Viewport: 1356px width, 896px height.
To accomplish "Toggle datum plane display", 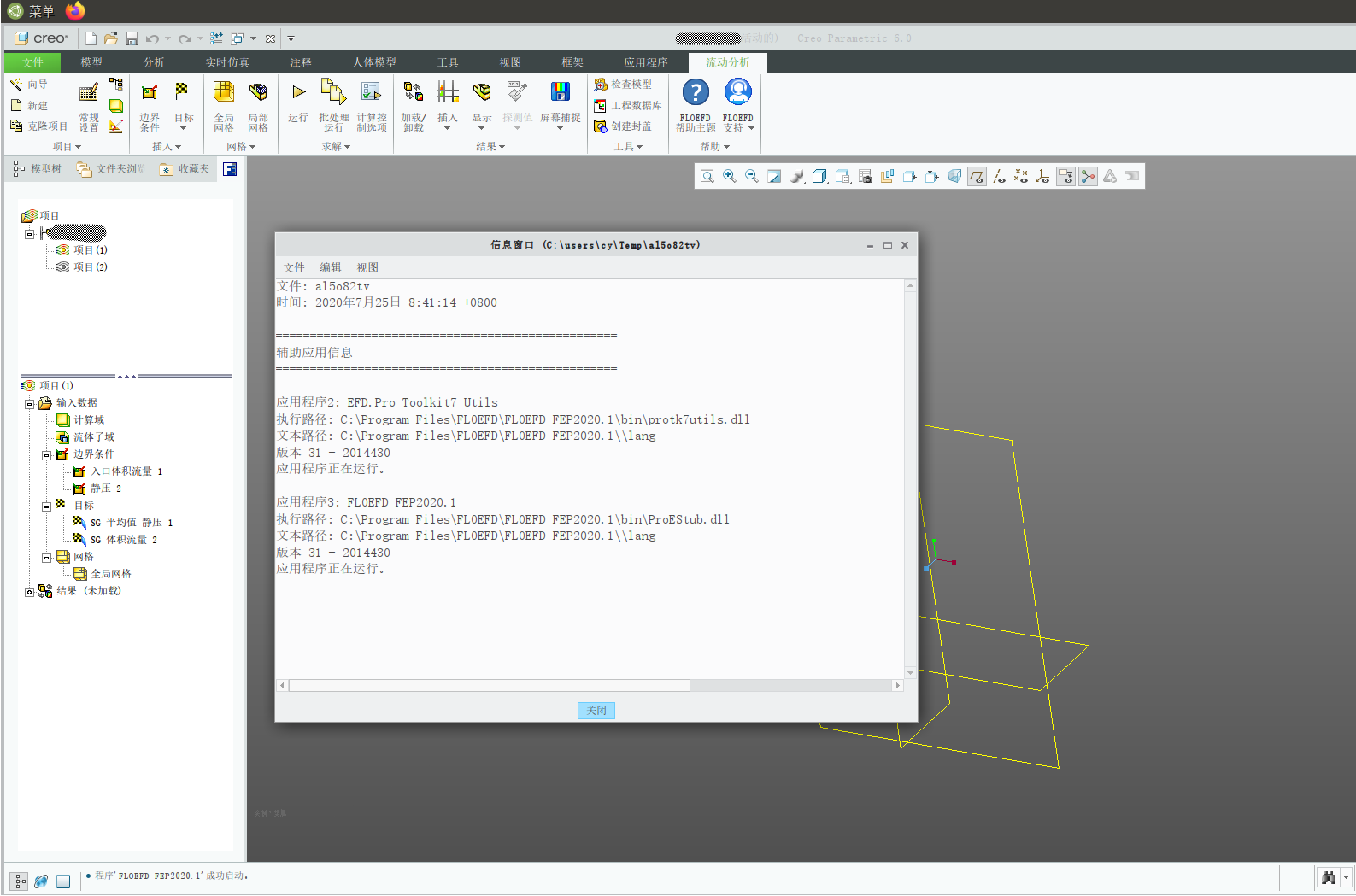I will [977, 176].
